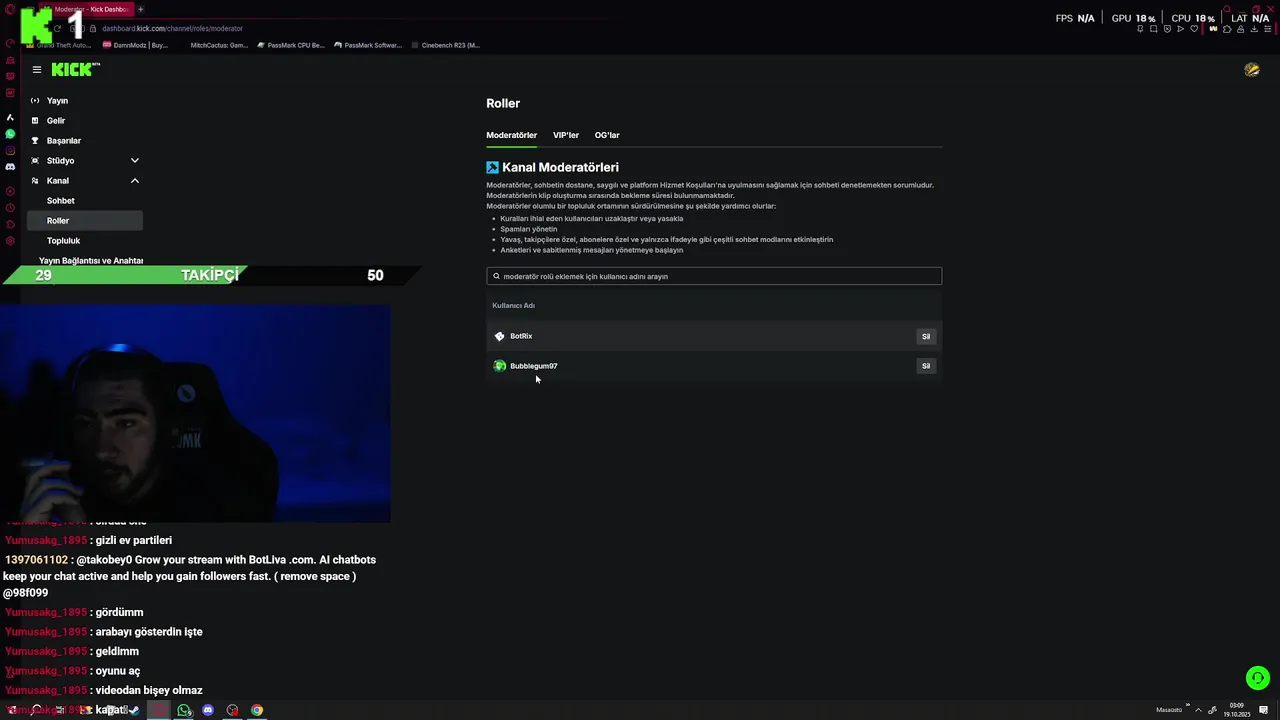The height and width of the screenshot is (720, 1280).
Task: Click BotRix avatar icon
Action: (500, 336)
